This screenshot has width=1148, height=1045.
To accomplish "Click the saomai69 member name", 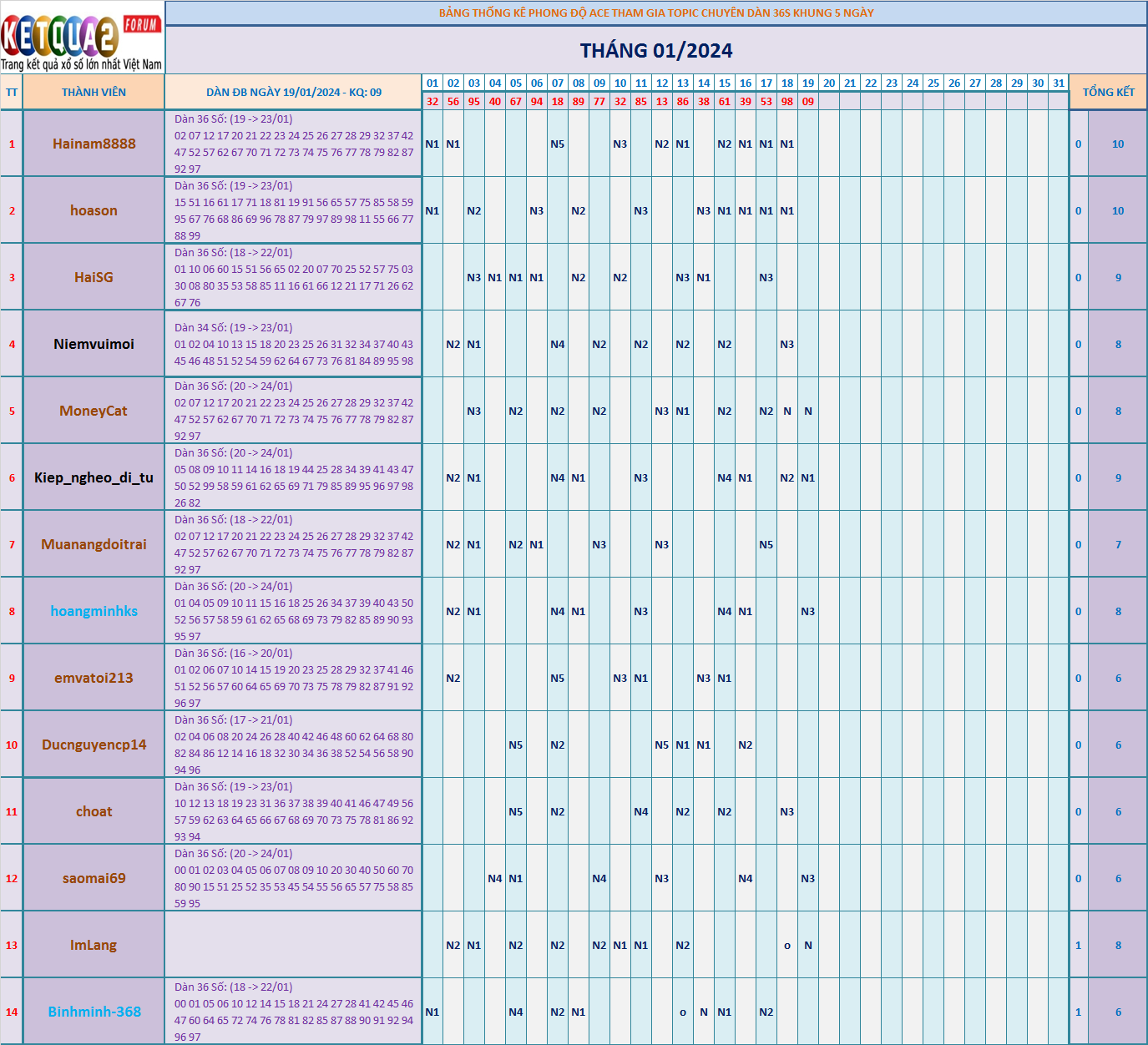I will pos(94,878).
